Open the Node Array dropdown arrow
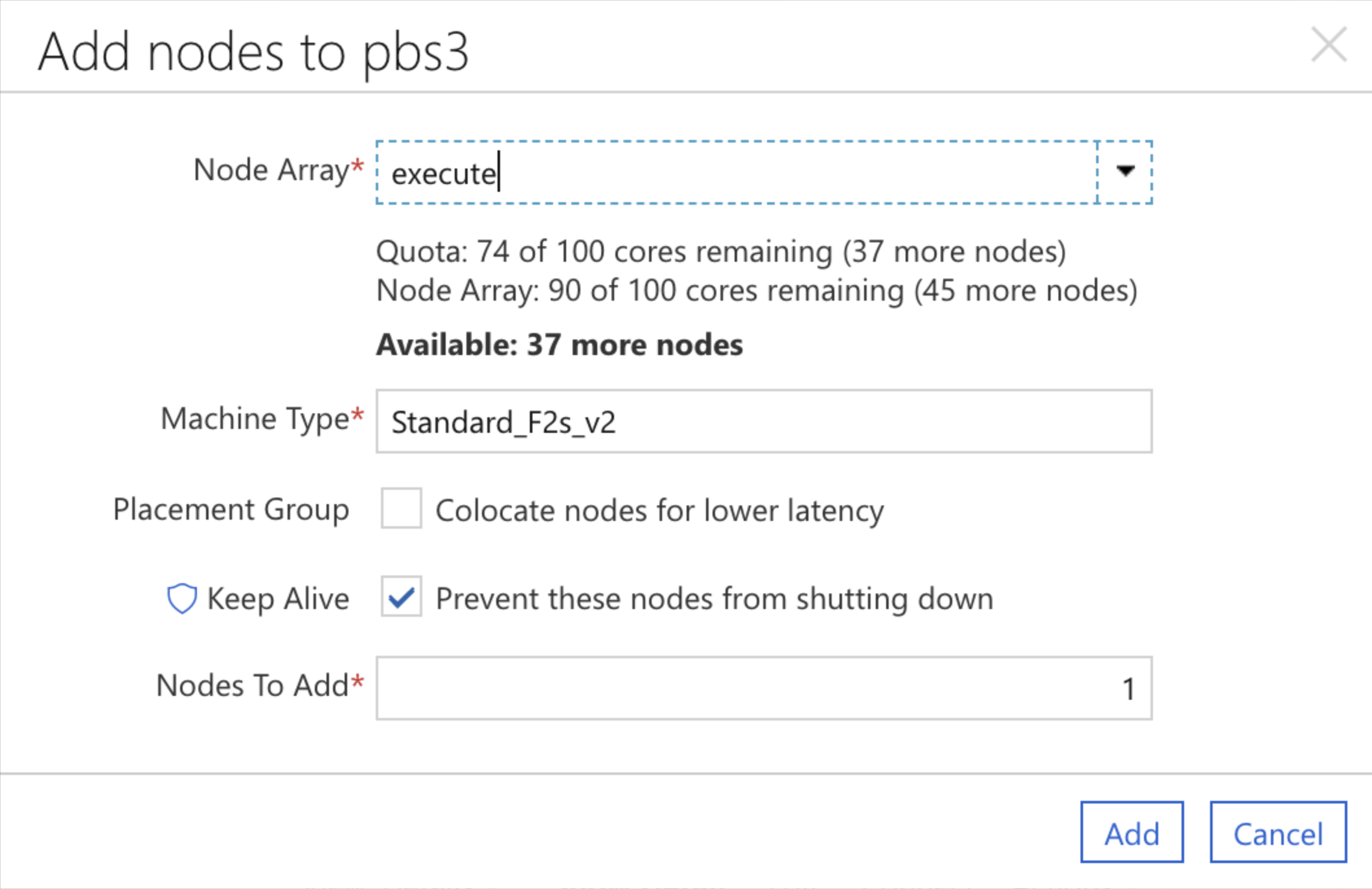Image resolution: width=1372 pixels, height=889 pixels. point(1125,172)
